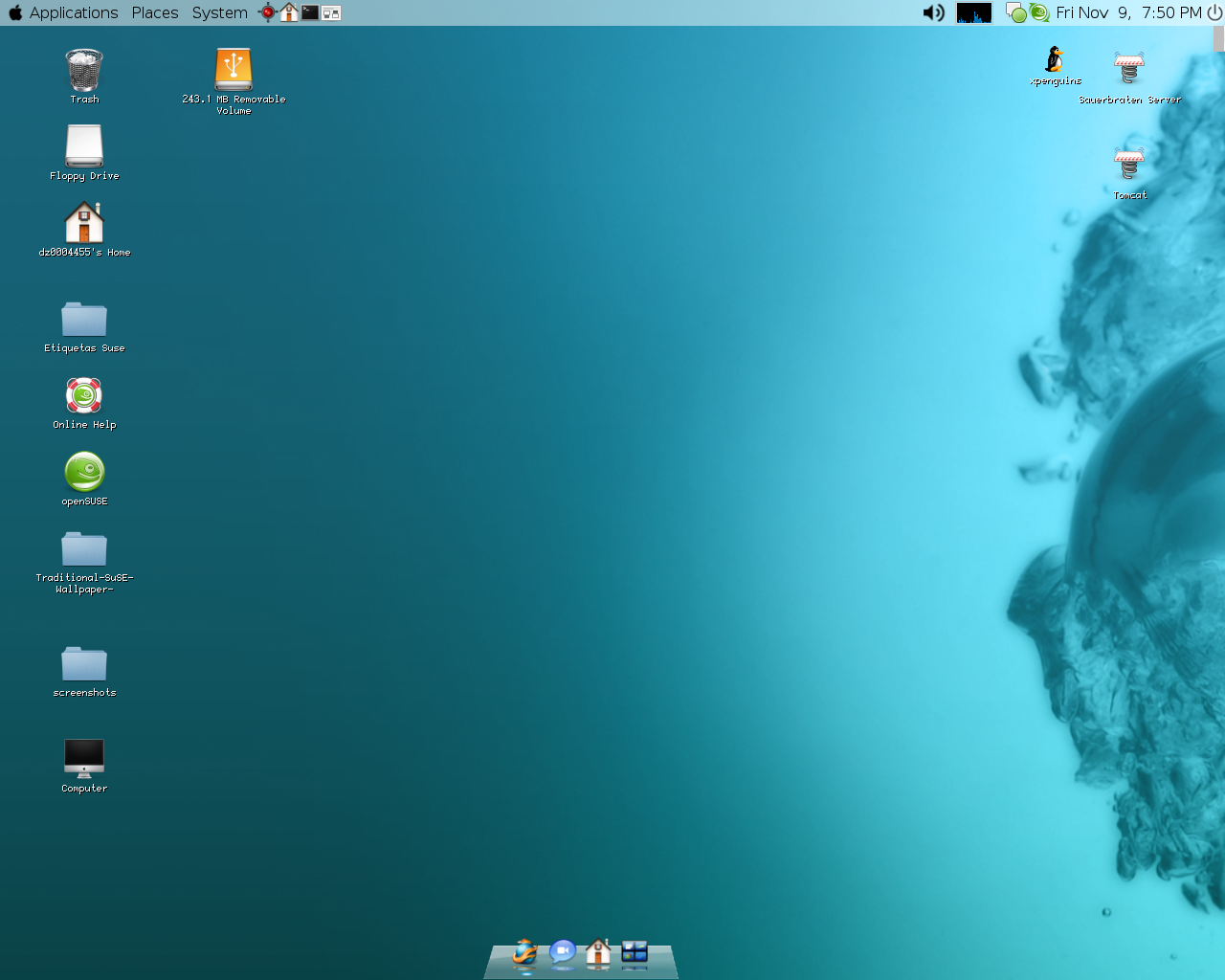The height and width of the screenshot is (980, 1225).
Task: Click the Apple logo in top panel
Action: [x=14, y=12]
